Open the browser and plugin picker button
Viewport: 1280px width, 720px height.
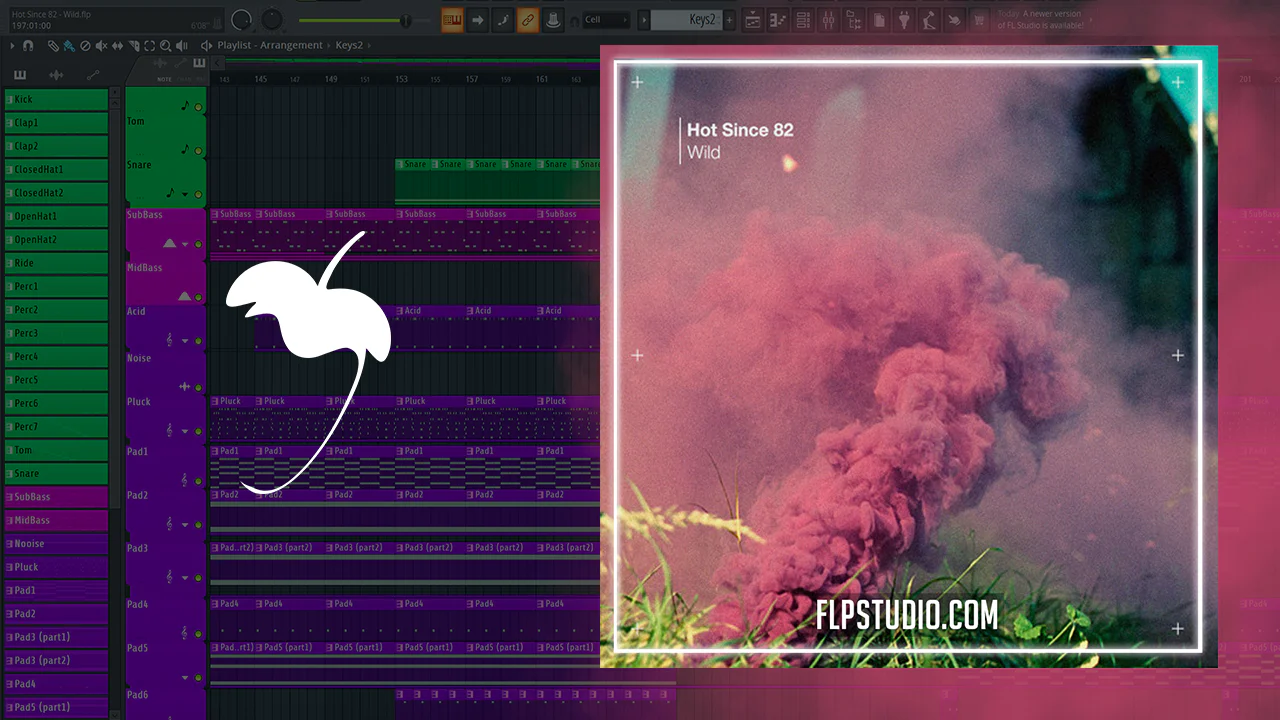tap(853, 20)
